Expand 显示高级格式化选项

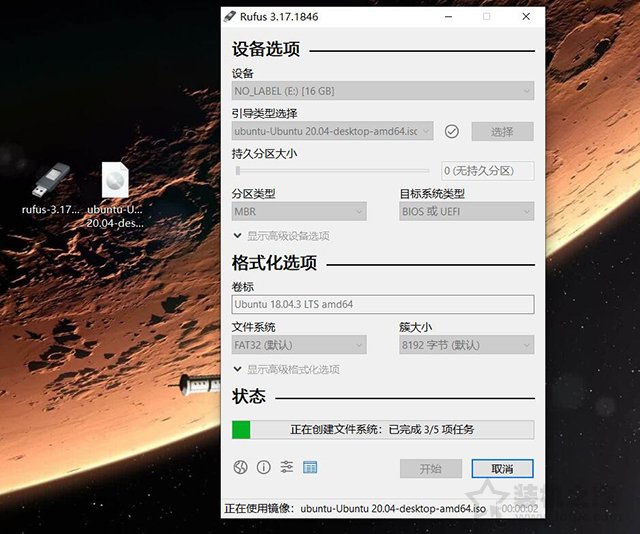[x=287, y=369]
